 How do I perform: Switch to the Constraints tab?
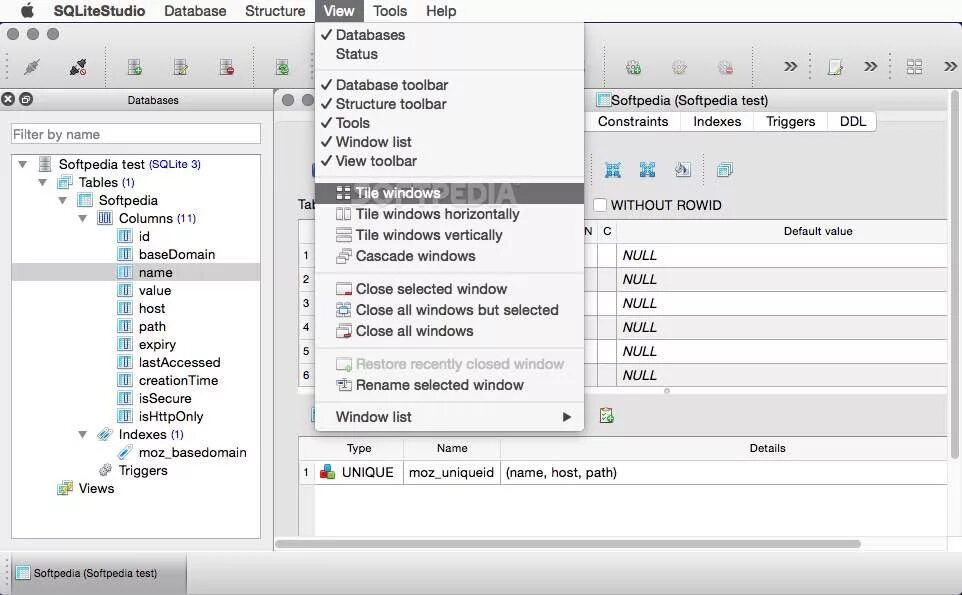[632, 121]
